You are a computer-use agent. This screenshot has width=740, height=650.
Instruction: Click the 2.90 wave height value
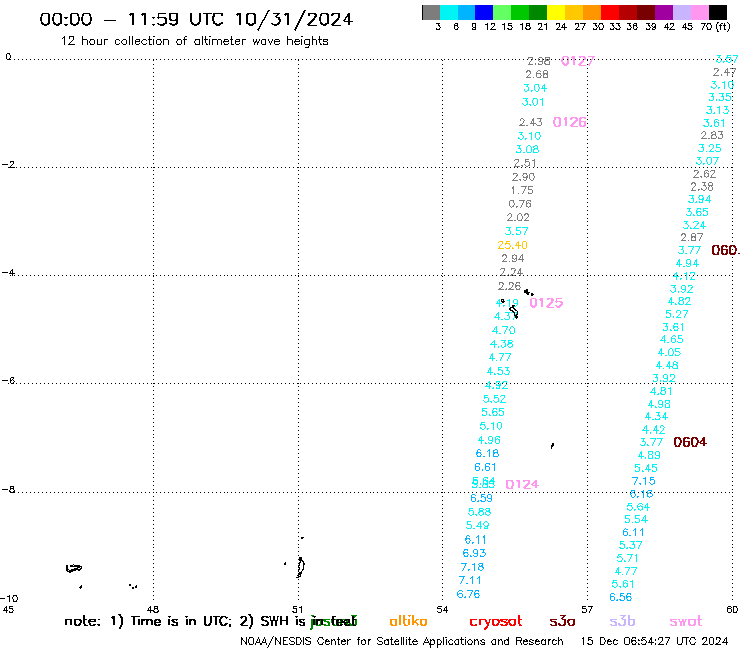[523, 177]
